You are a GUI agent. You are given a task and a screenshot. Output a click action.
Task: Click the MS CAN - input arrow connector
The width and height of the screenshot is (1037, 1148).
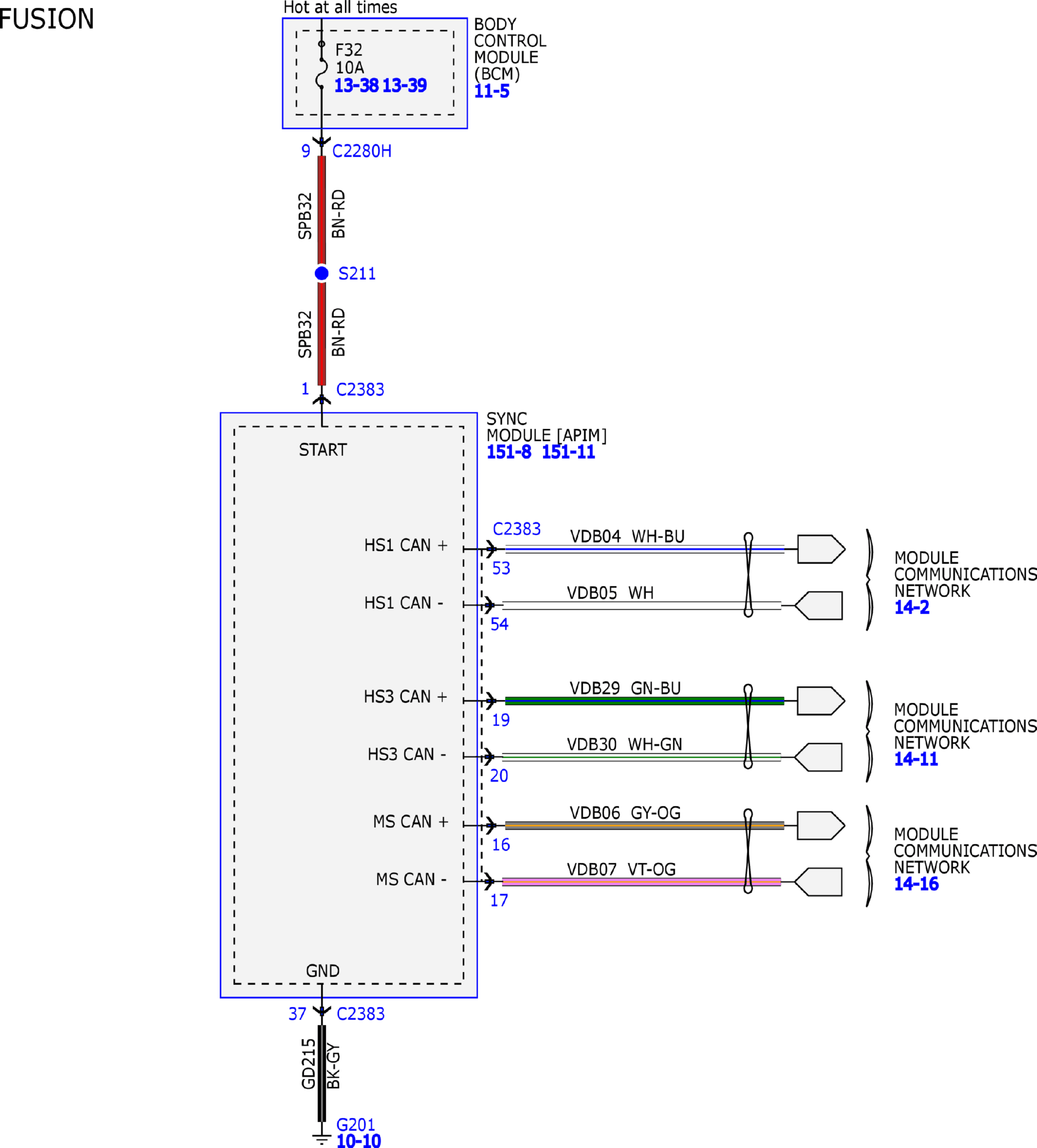(818, 882)
